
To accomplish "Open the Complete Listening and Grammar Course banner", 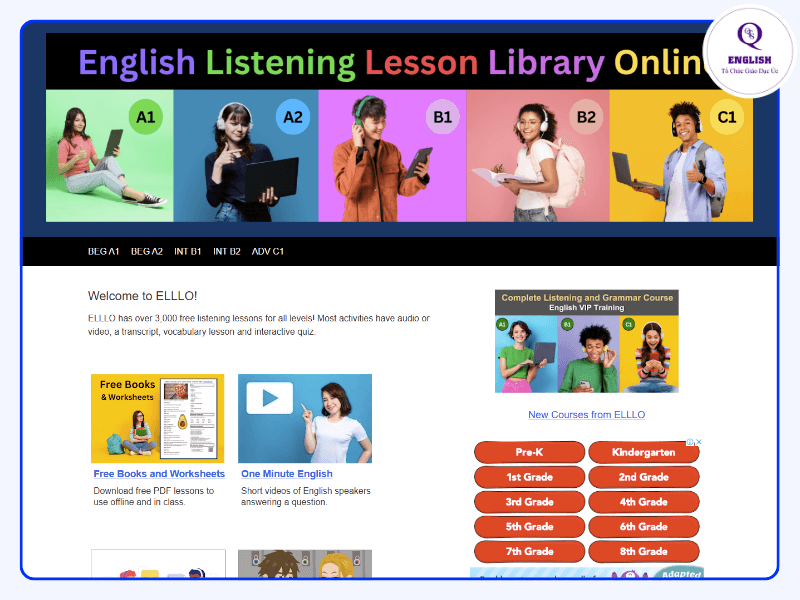I will point(587,341).
